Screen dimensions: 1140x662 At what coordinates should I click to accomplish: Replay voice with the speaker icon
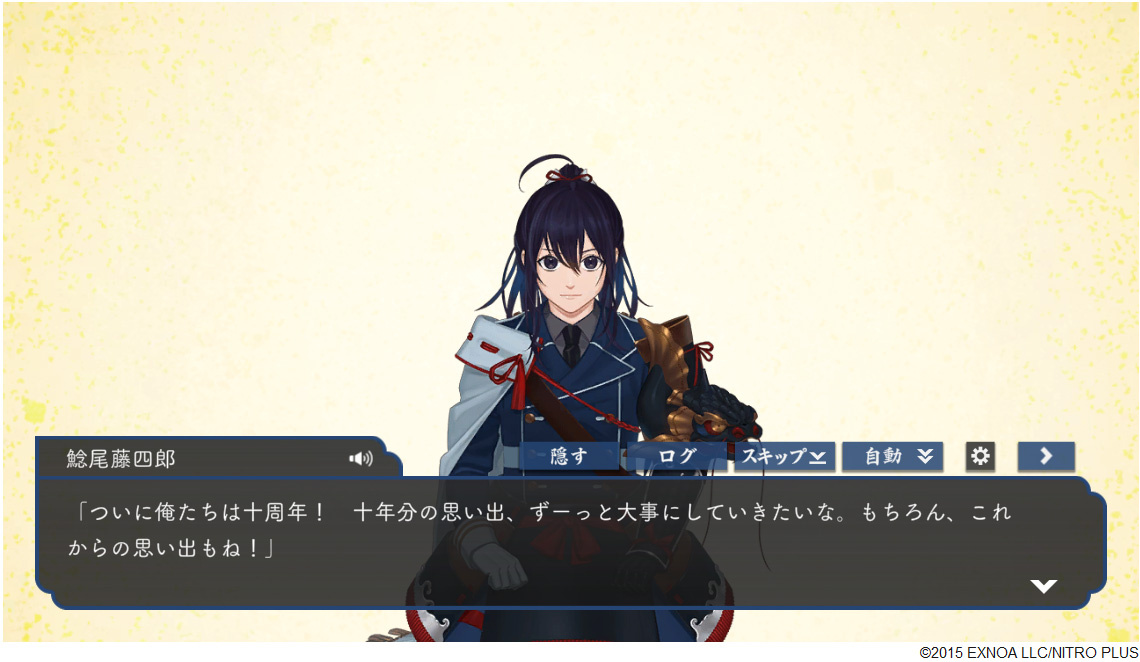[x=361, y=459]
